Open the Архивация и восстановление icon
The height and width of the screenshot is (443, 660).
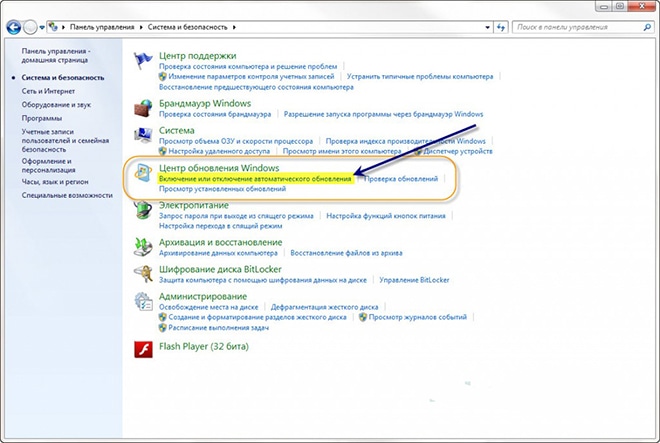point(144,246)
